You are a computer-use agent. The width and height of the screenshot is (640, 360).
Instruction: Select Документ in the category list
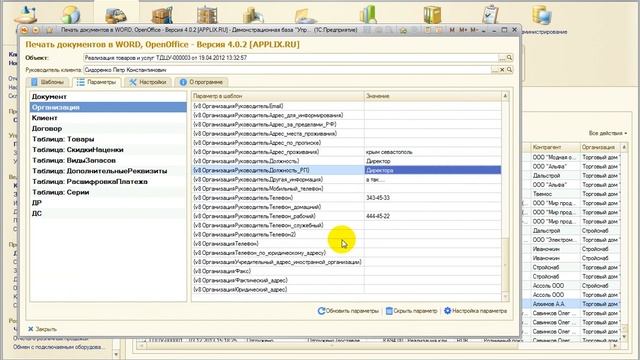pyautogui.click(x=108, y=97)
